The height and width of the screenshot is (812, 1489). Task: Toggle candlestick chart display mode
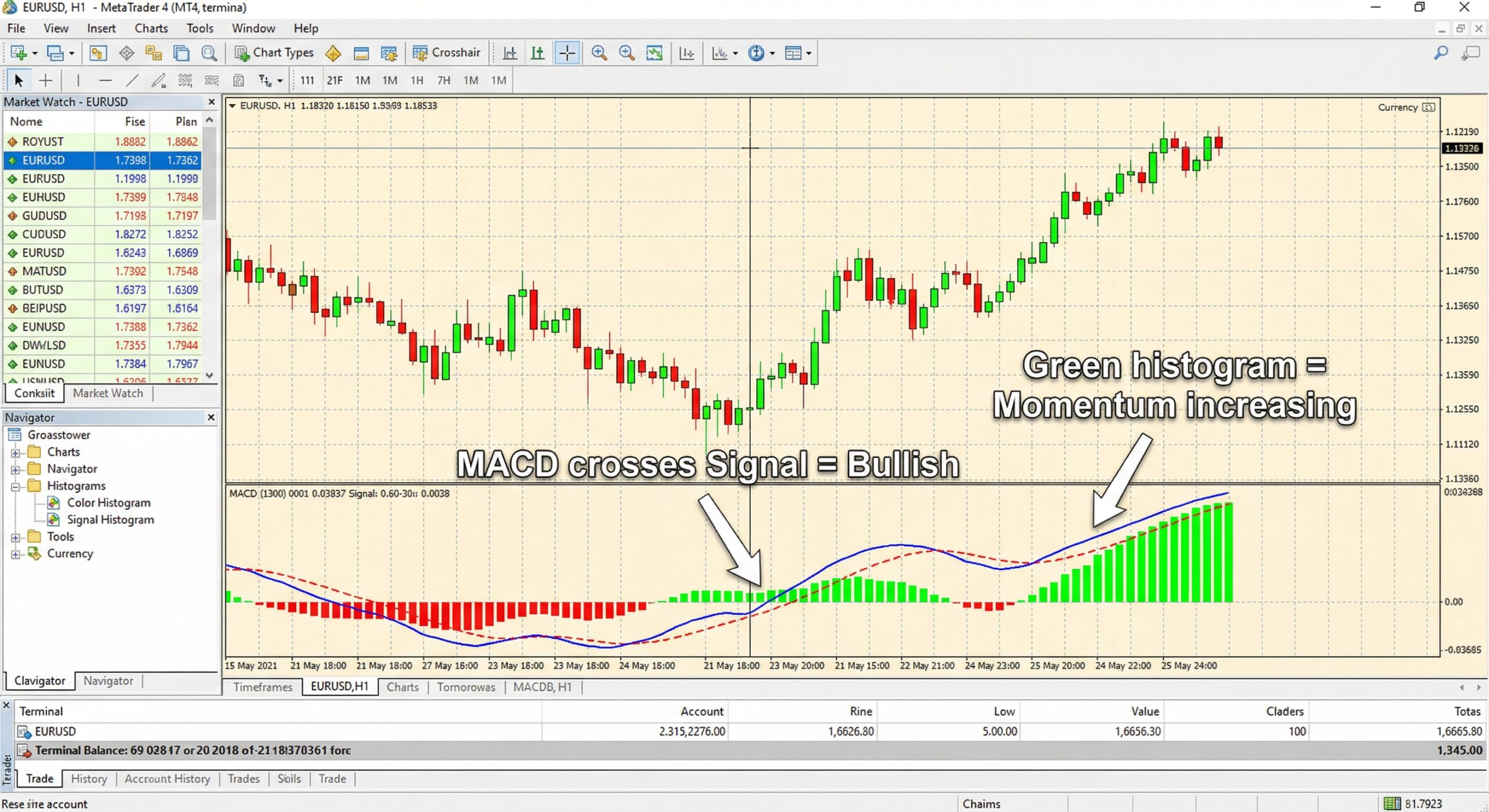pos(538,52)
